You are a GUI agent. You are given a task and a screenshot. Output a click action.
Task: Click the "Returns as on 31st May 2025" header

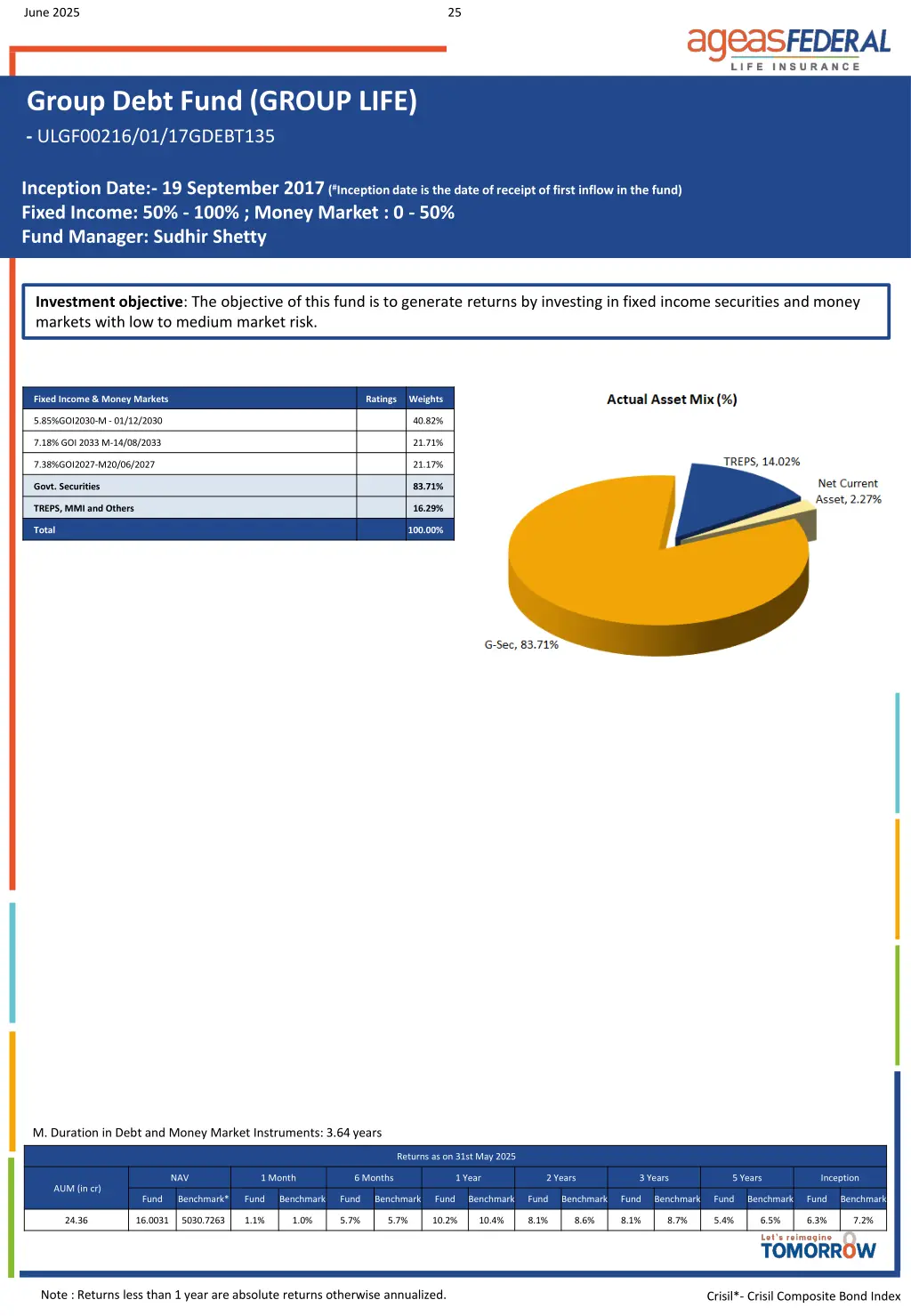tap(456, 1157)
